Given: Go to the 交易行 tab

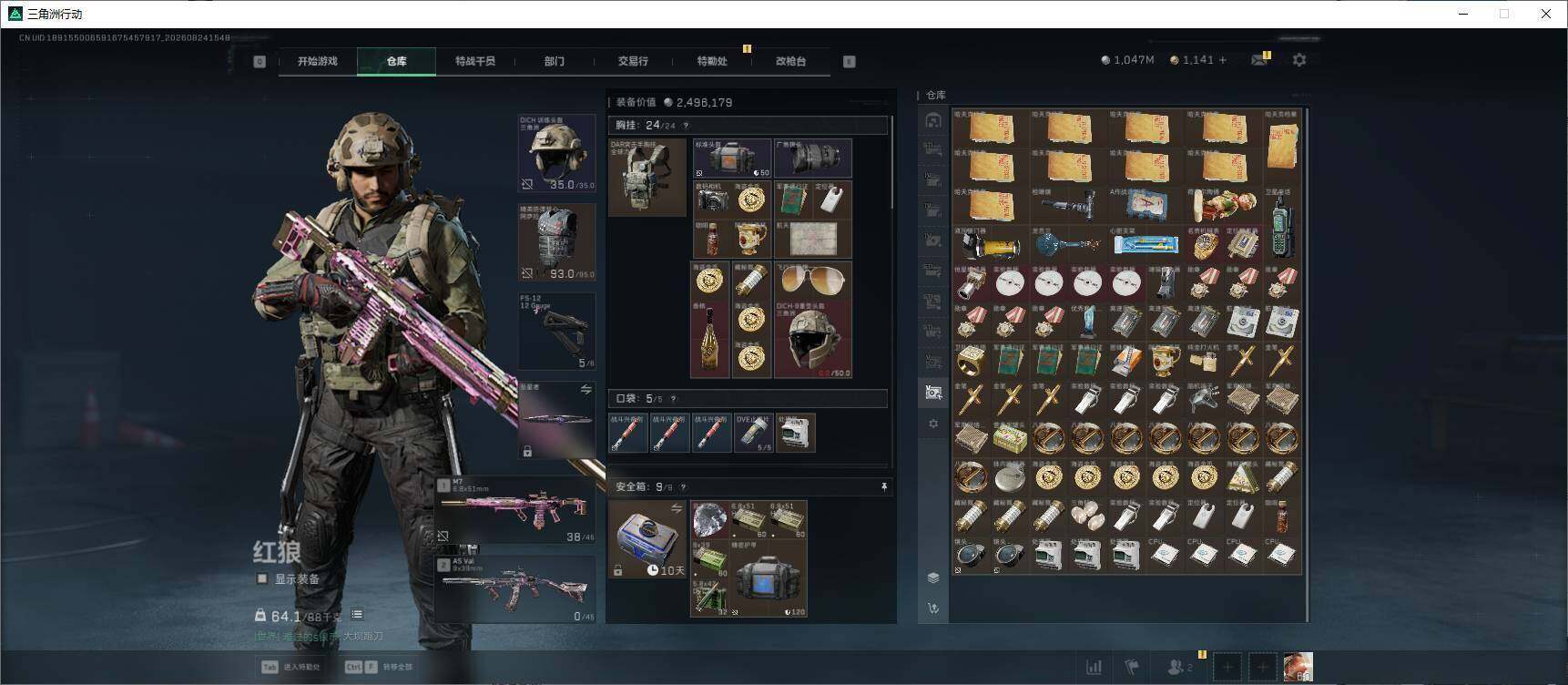Looking at the screenshot, I should [633, 61].
